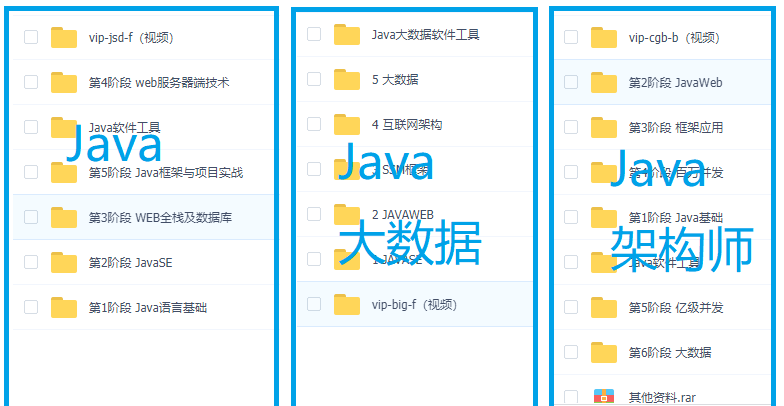
Task: Tick the checkbox for 5 大数据
Action: pos(314,79)
